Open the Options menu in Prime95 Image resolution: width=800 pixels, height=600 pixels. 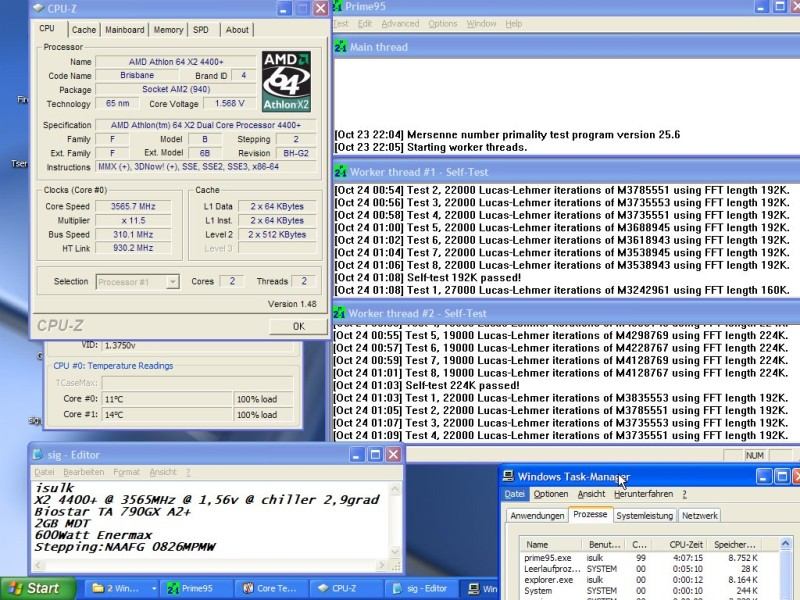click(x=442, y=24)
